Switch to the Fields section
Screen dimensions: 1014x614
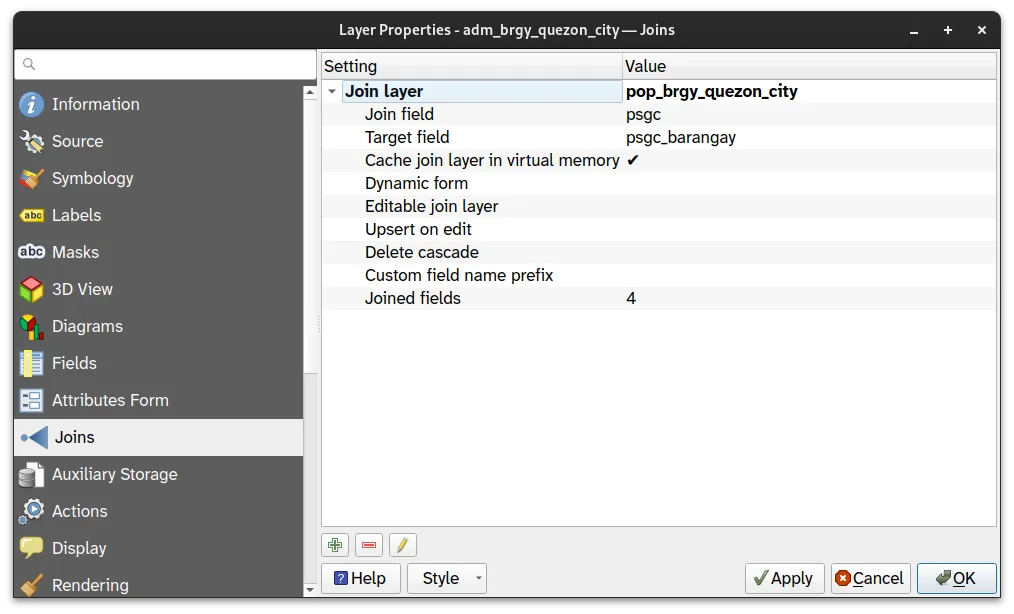pyautogui.click(x=74, y=363)
